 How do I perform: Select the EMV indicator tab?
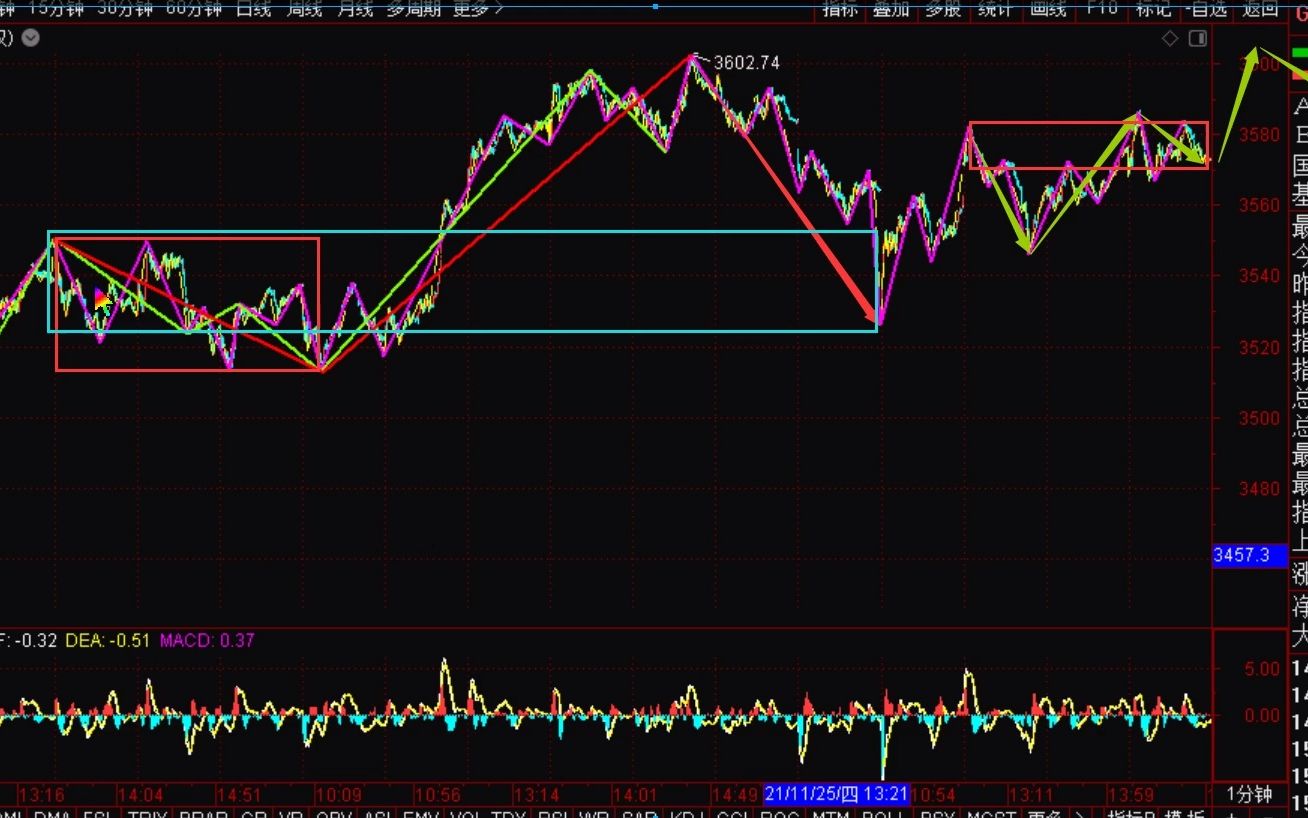(422, 814)
